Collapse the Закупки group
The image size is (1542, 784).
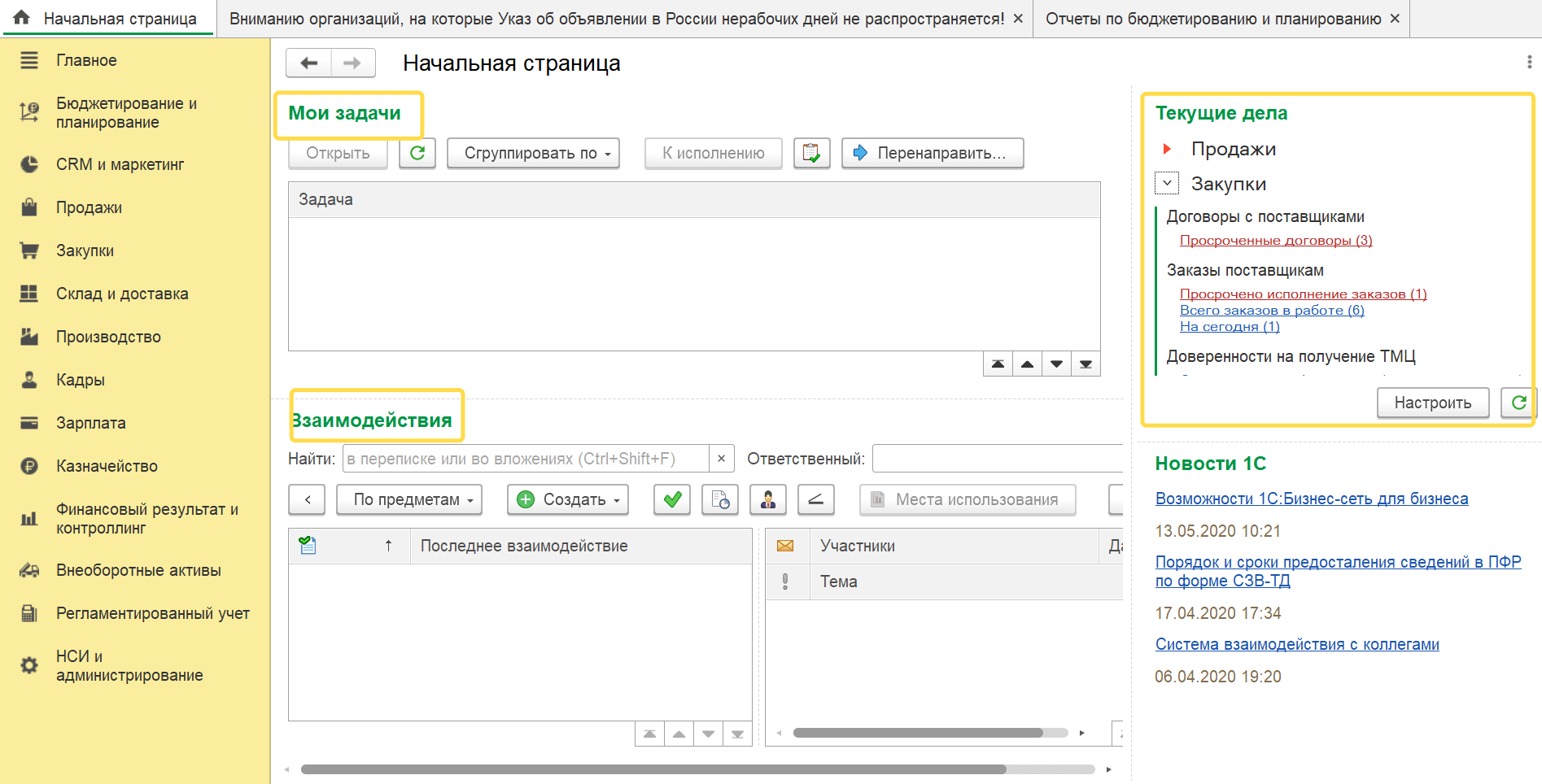pos(1167,184)
